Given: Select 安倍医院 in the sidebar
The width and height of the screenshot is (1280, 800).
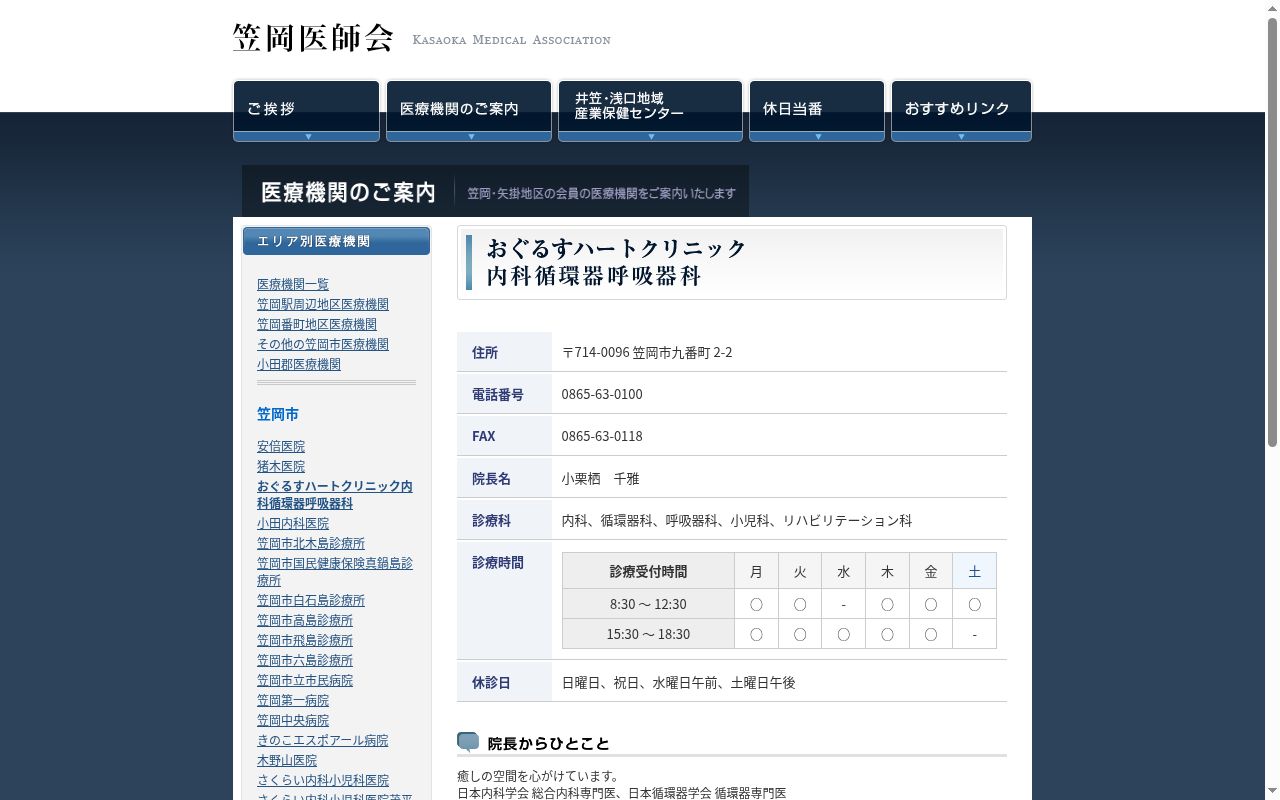Looking at the screenshot, I should [281, 446].
